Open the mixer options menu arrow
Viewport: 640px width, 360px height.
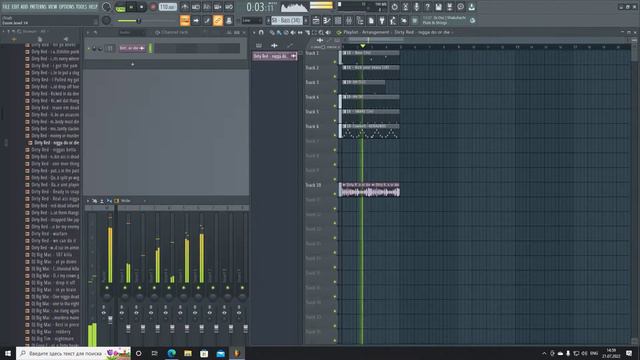pyautogui.click(x=88, y=201)
